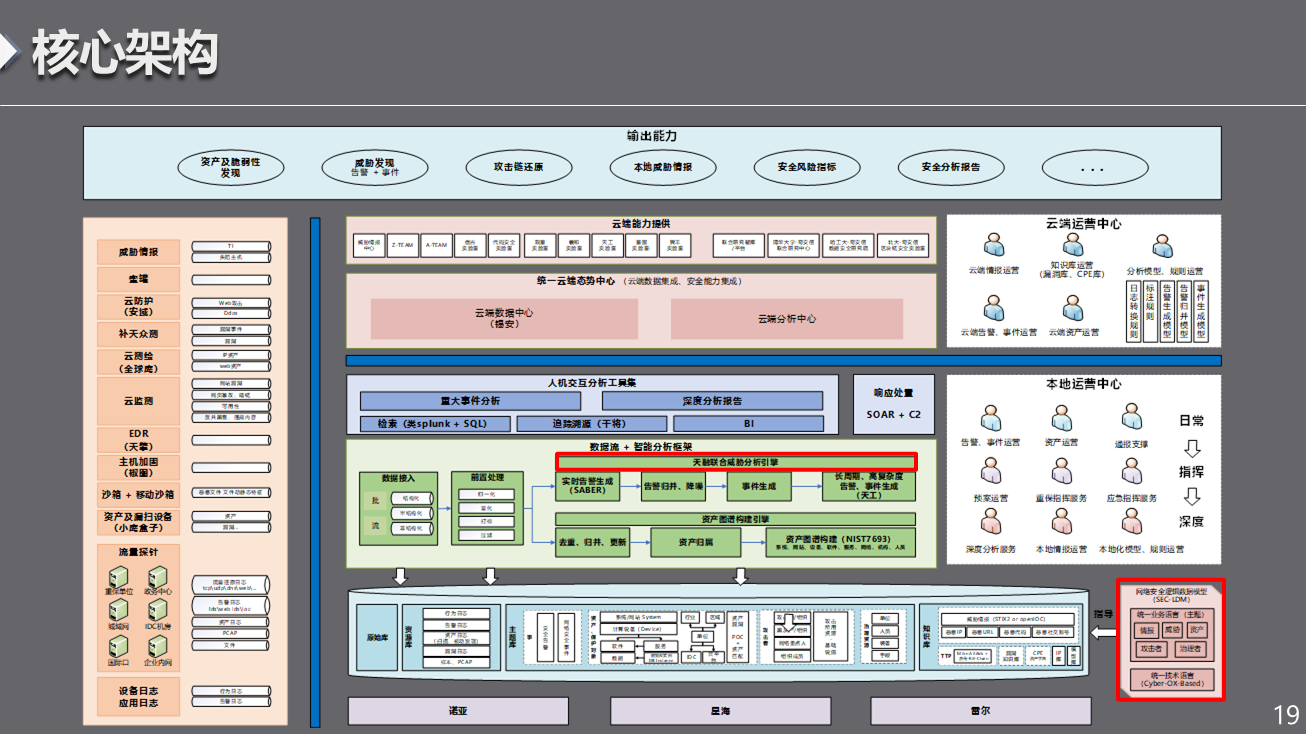
Task: Click the 事件生成 box
Action: pos(759,487)
